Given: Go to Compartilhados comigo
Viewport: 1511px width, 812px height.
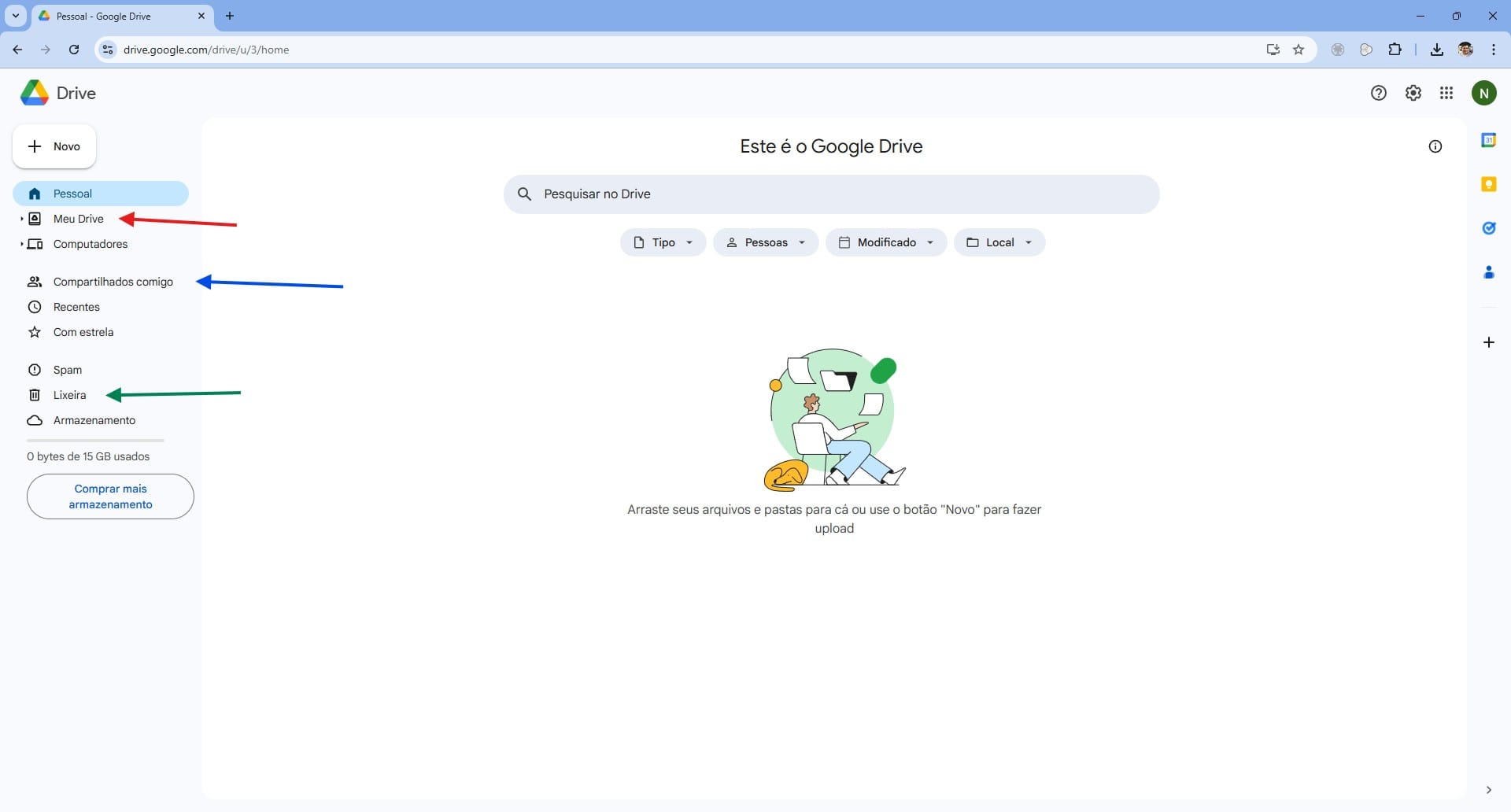Looking at the screenshot, I should pos(113,282).
